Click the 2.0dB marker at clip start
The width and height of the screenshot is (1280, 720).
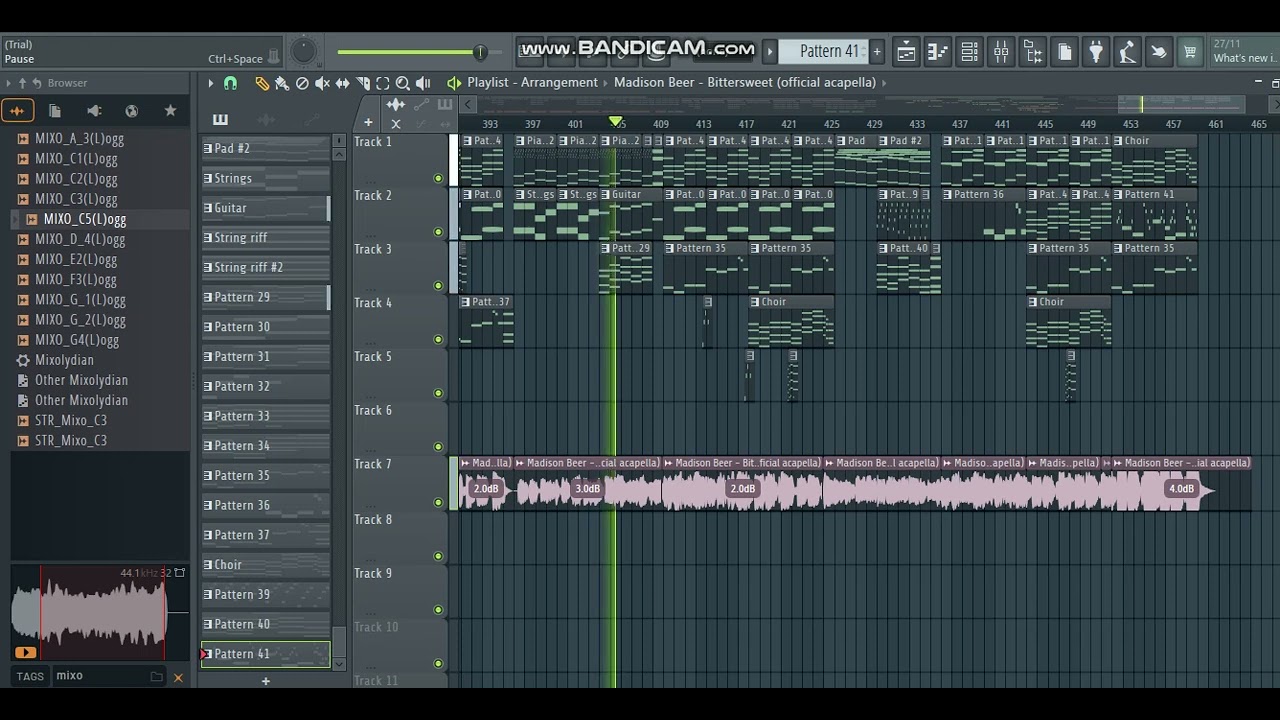coord(486,489)
